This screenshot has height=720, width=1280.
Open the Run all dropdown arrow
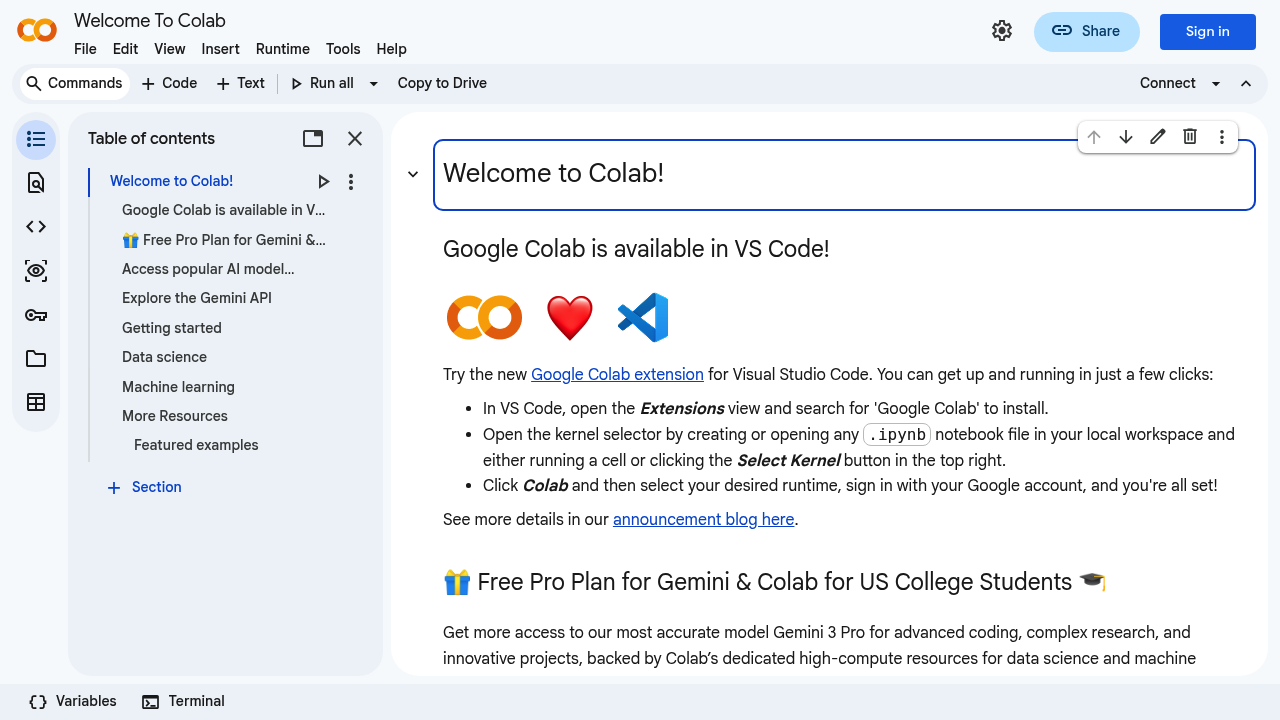[373, 83]
